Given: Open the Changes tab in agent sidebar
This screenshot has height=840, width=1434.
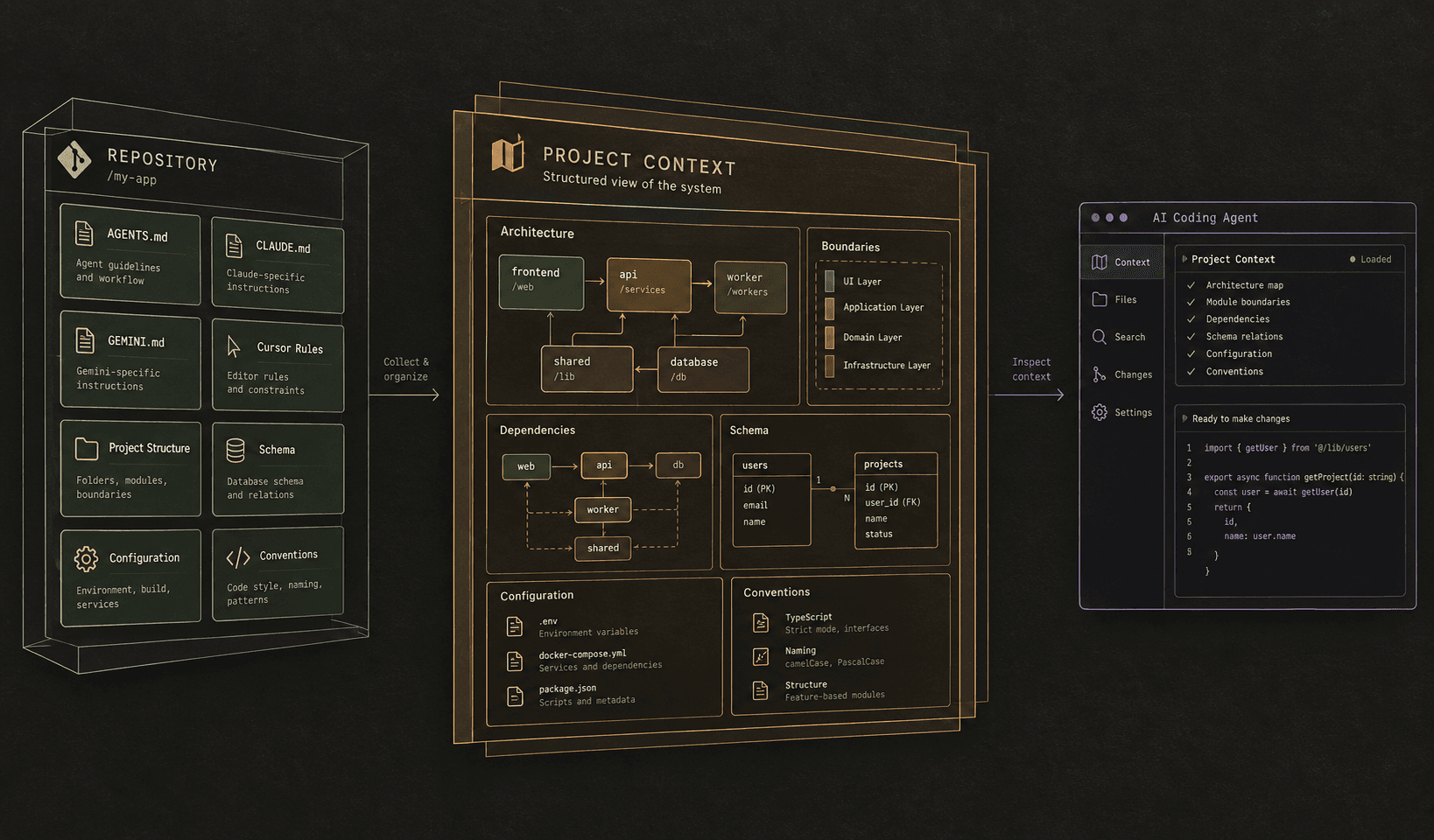Looking at the screenshot, I should (x=1121, y=374).
